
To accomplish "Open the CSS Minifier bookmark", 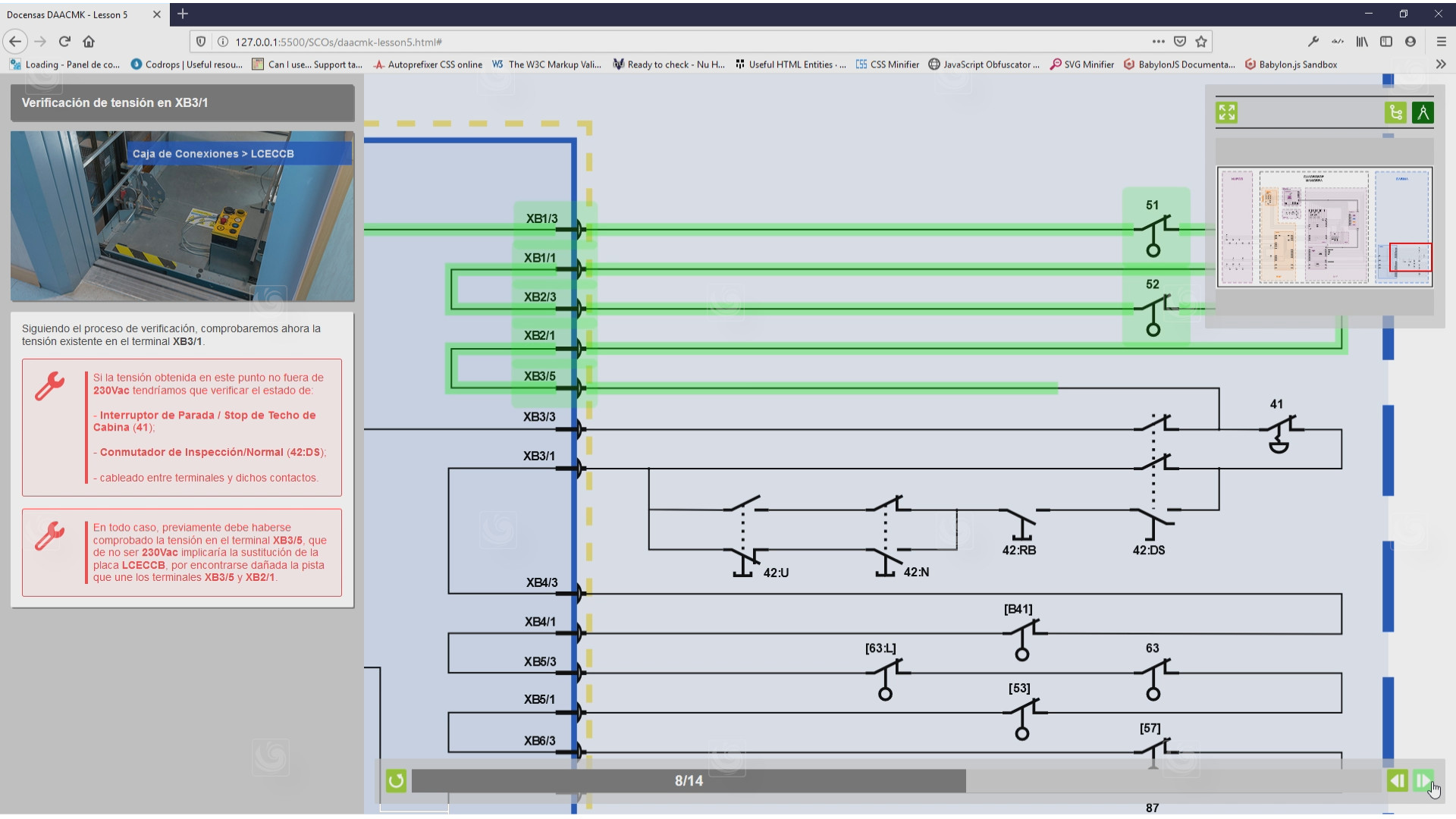I will click(x=886, y=64).
